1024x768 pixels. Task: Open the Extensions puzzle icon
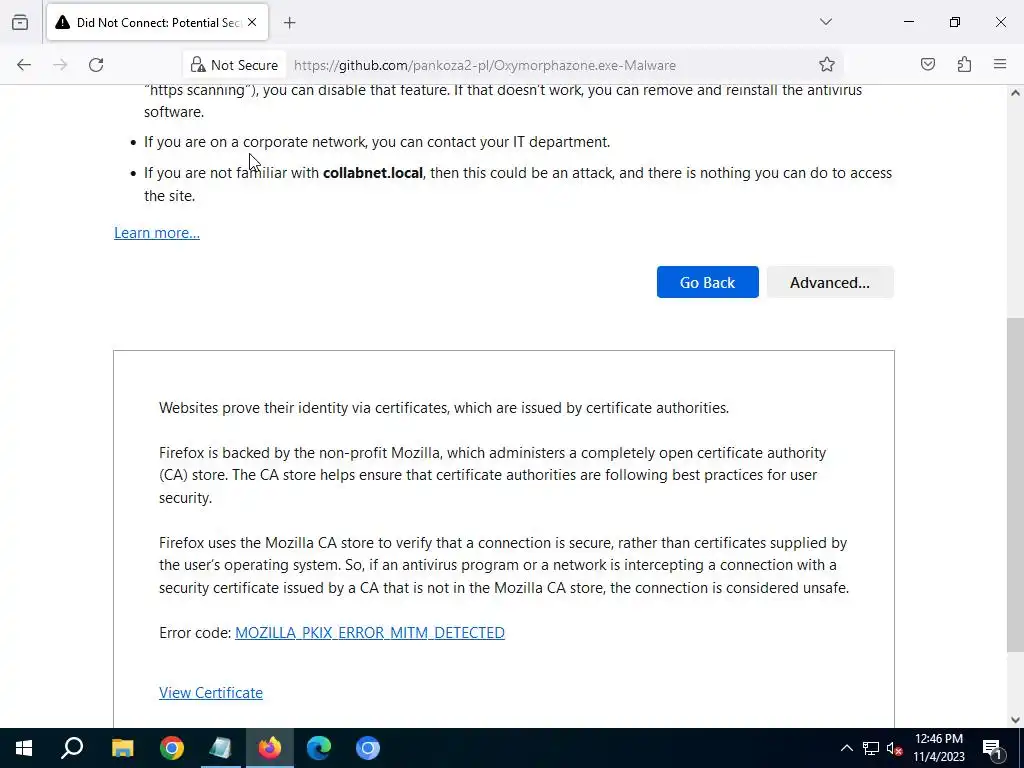click(x=964, y=64)
